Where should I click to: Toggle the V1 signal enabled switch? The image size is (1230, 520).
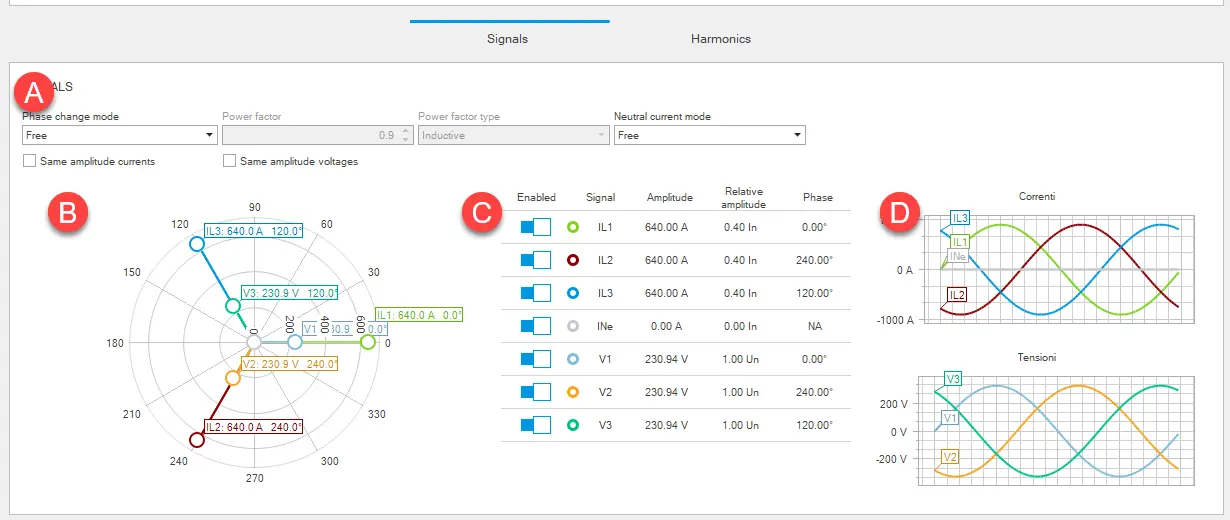[x=535, y=359]
